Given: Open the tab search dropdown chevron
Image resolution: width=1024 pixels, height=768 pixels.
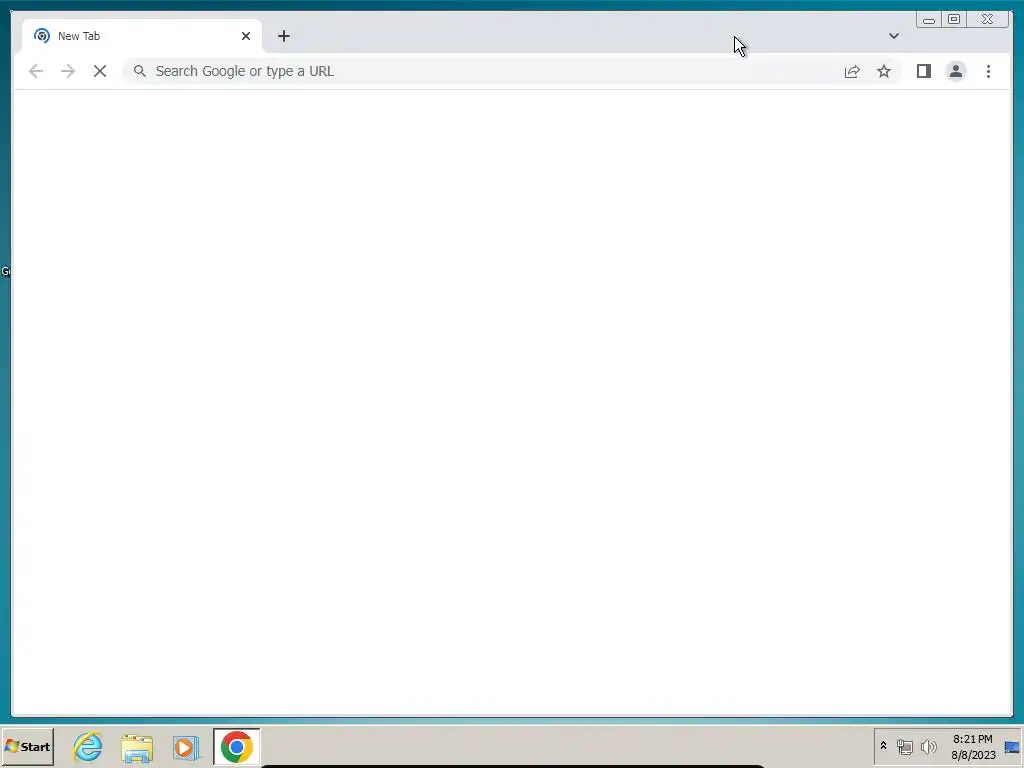Looking at the screenshot, I should coord(893,36).
